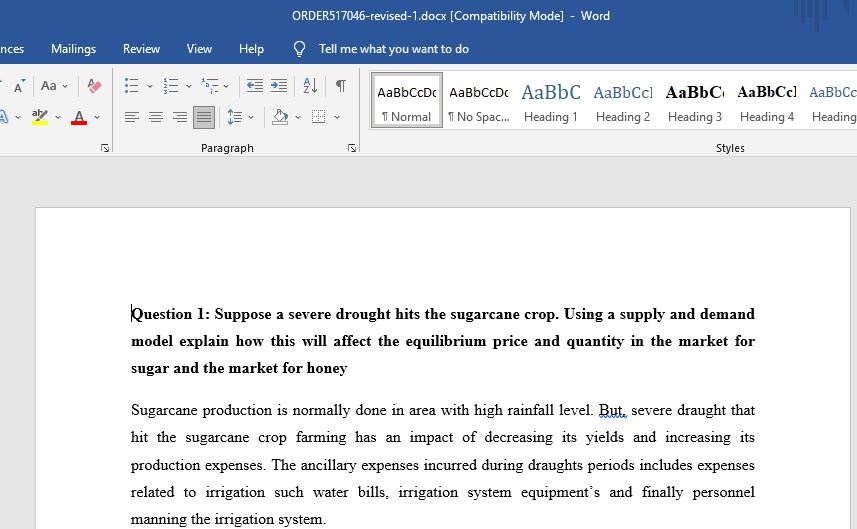Toggle the active Justify alignment button
857x529 pixels.
point(204,117)
